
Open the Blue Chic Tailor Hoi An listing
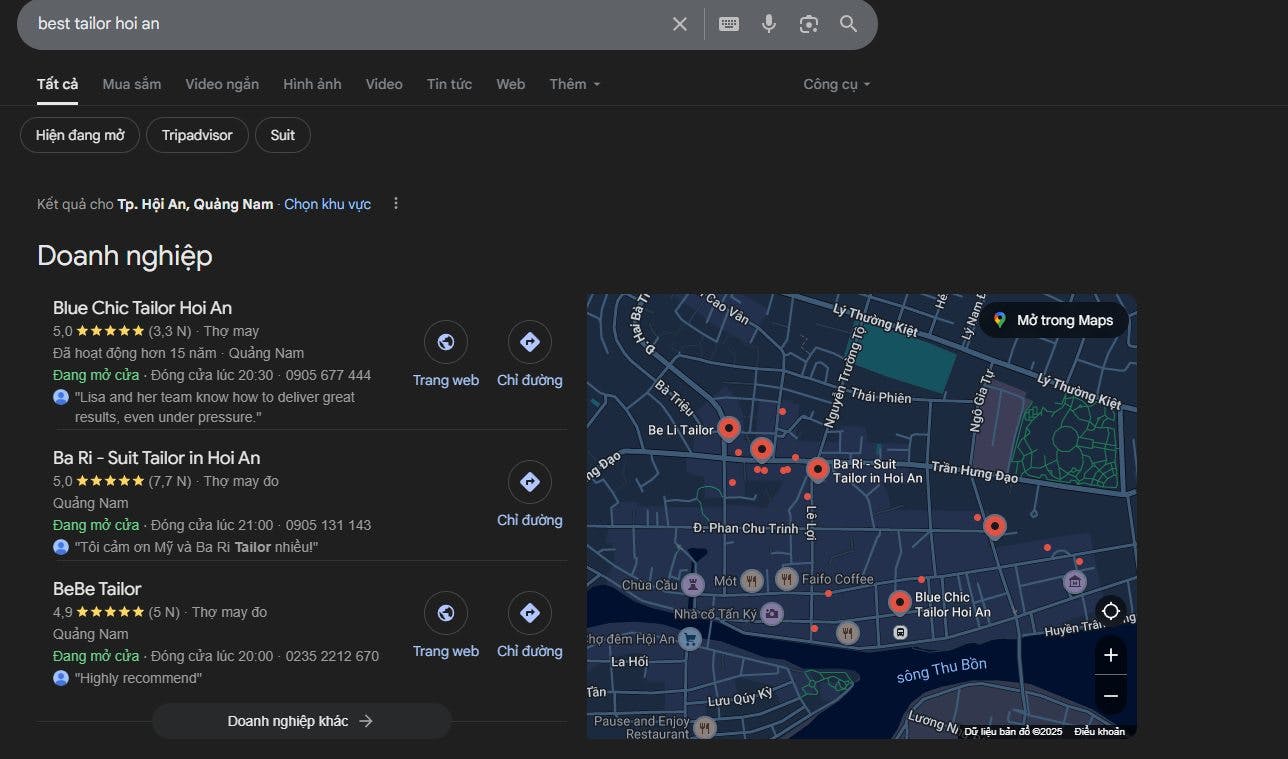tap(142, 308)
